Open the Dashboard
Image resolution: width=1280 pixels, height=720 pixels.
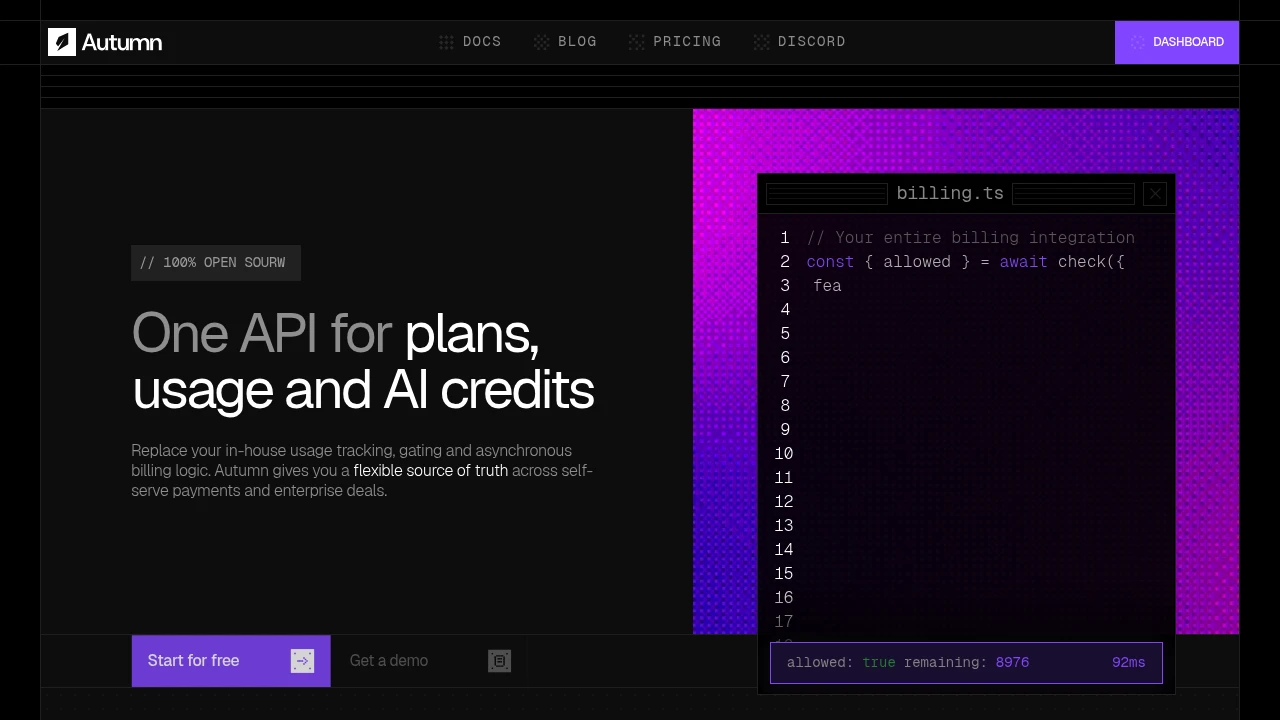pyautogui.click(x=1177, y=42)
